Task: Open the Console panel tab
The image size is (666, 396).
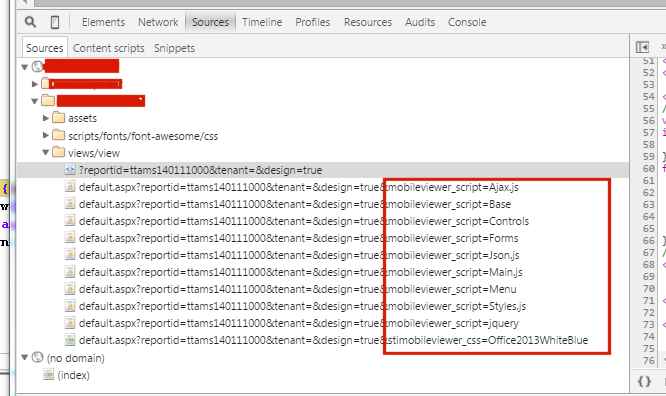Action: coord(467,22)
